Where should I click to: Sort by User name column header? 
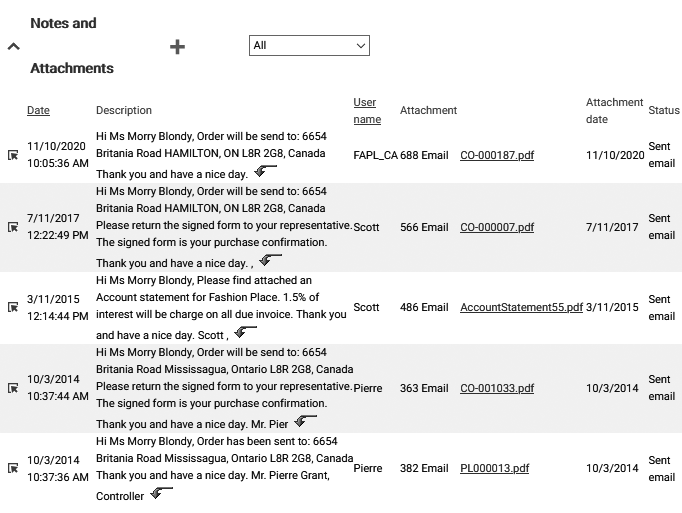point(366,111)
